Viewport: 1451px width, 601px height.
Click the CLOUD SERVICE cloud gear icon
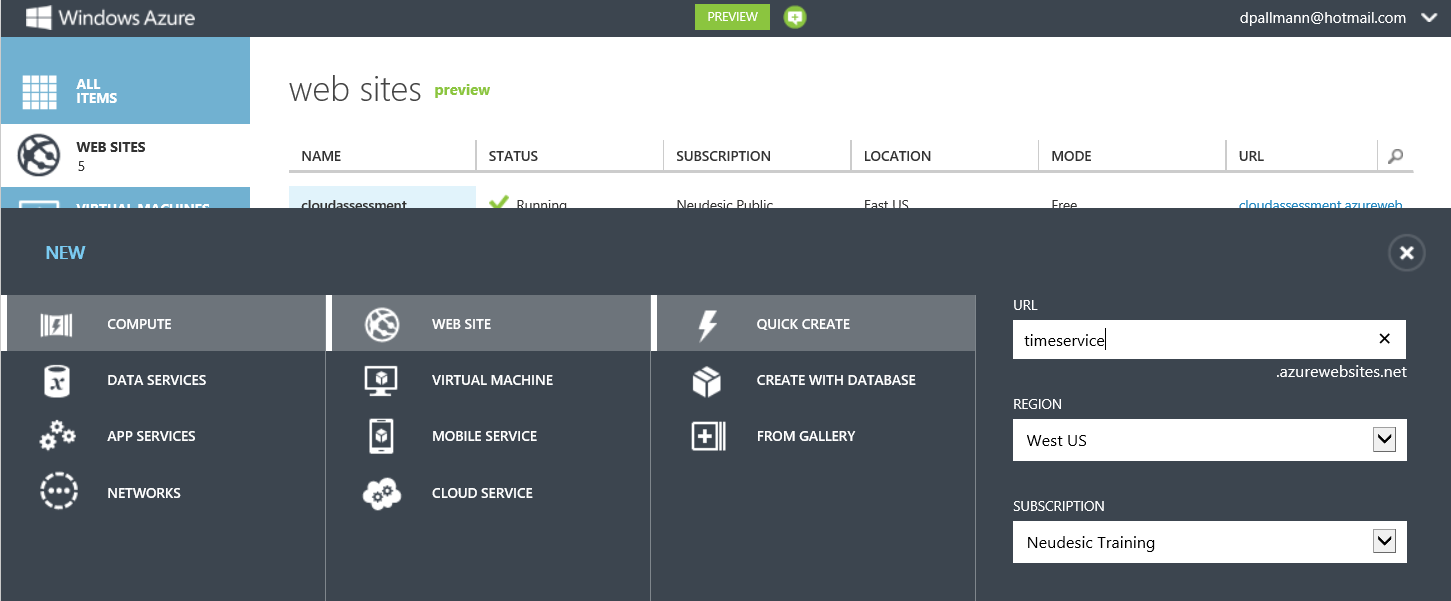[x=382, y=494]
